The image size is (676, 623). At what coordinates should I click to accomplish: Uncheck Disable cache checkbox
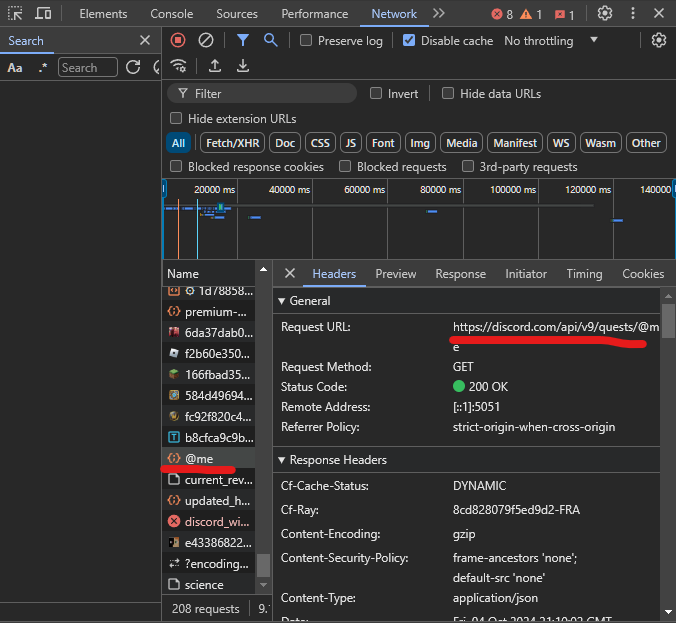tap(409, 41)
